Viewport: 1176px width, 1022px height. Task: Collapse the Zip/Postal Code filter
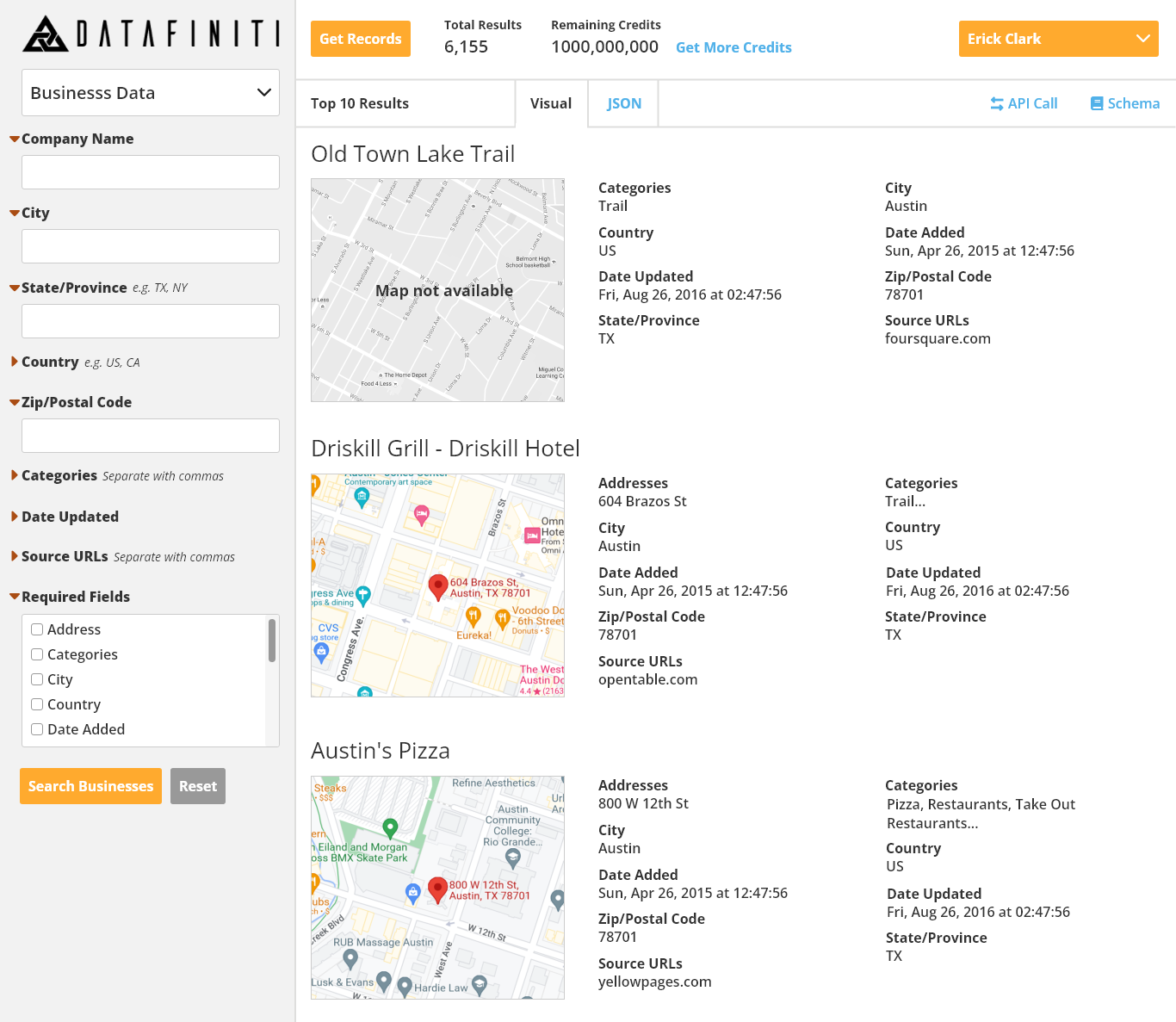click(x=15, y=402)
